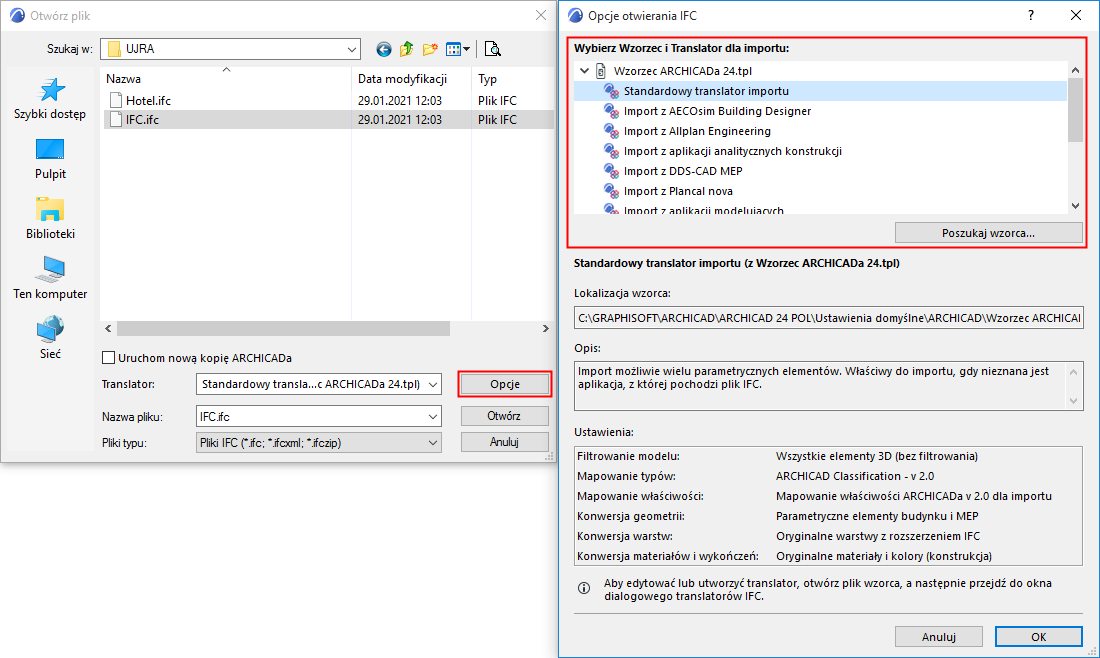Click the Opcje button
The width and height of the screenshot is (1100, 658).
[505, 384]
